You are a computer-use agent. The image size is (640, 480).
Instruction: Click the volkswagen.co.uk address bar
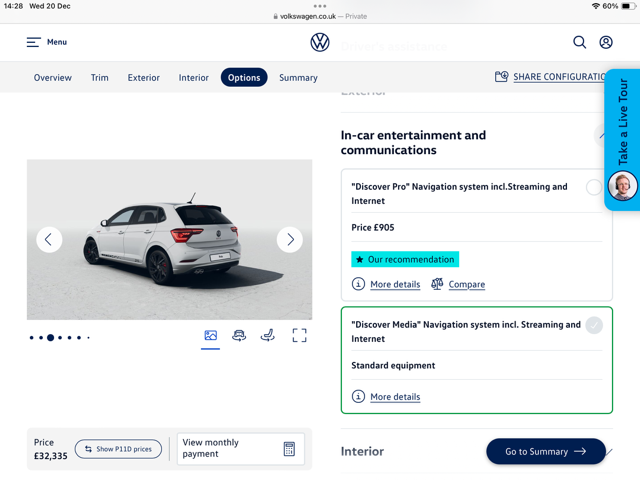pyautogui.click(x=320, y=16)
